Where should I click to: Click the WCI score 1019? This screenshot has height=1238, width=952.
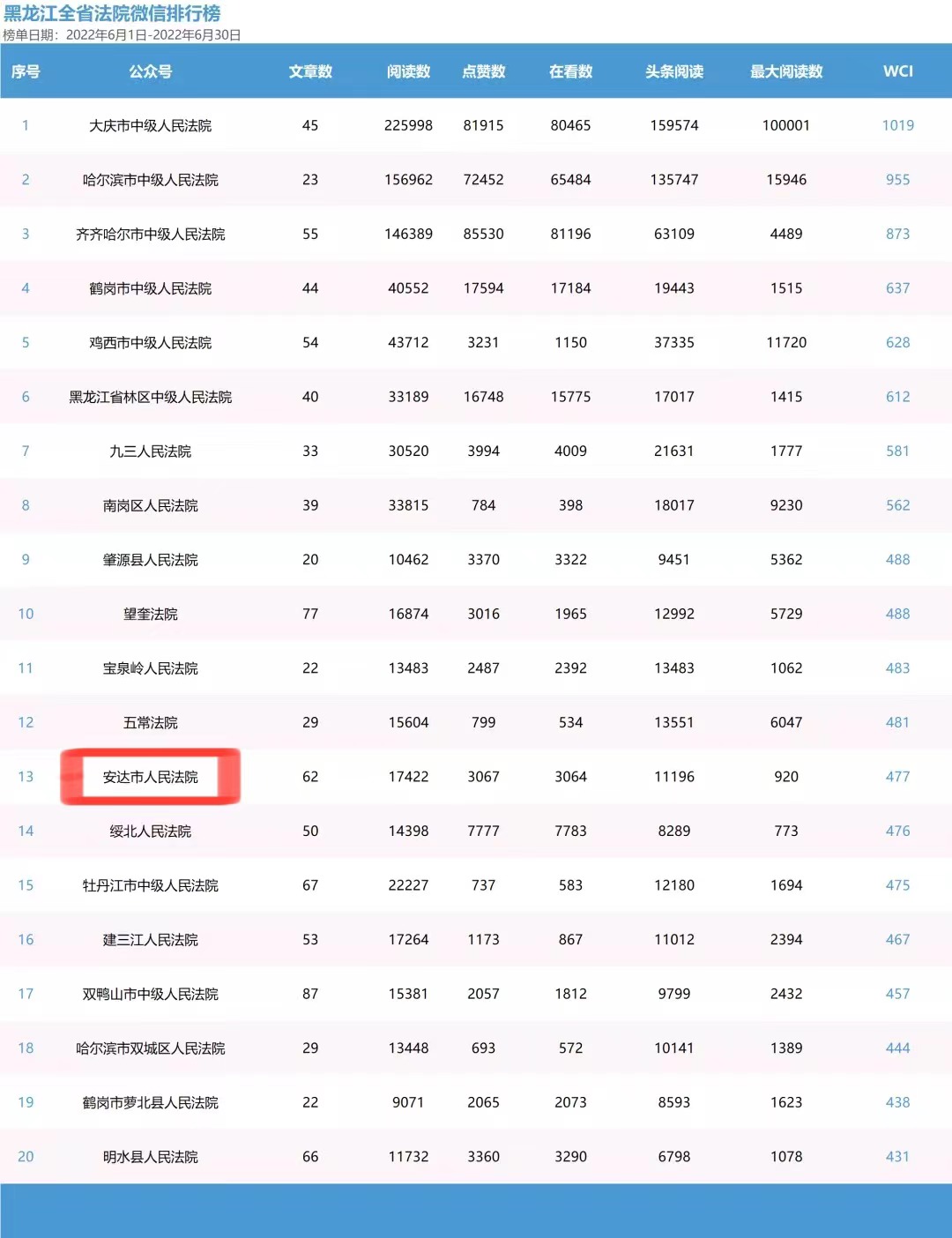point(898,125)
